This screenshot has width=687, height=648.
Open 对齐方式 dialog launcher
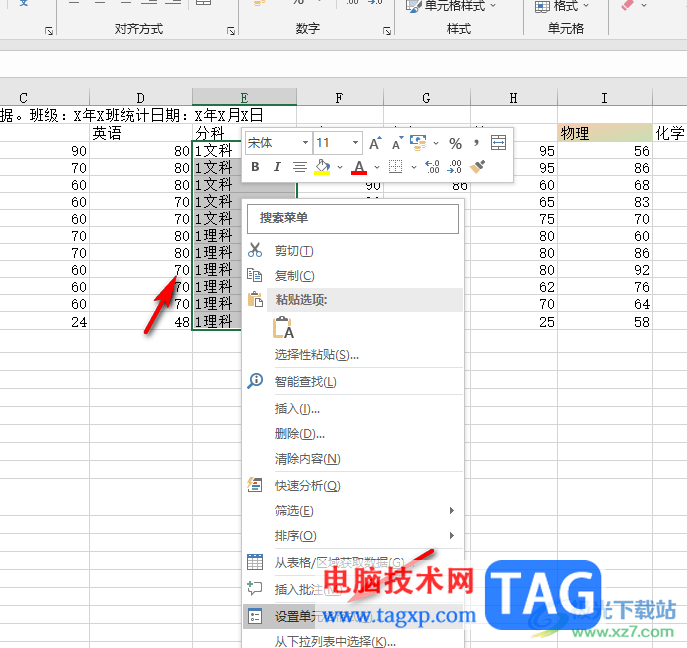(230, 31)
